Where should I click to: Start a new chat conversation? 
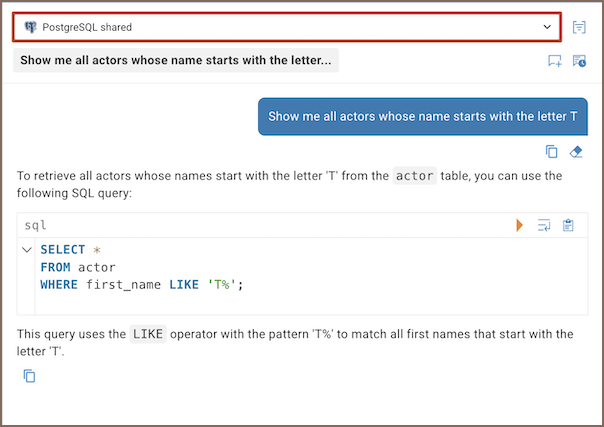coord(555,61)
